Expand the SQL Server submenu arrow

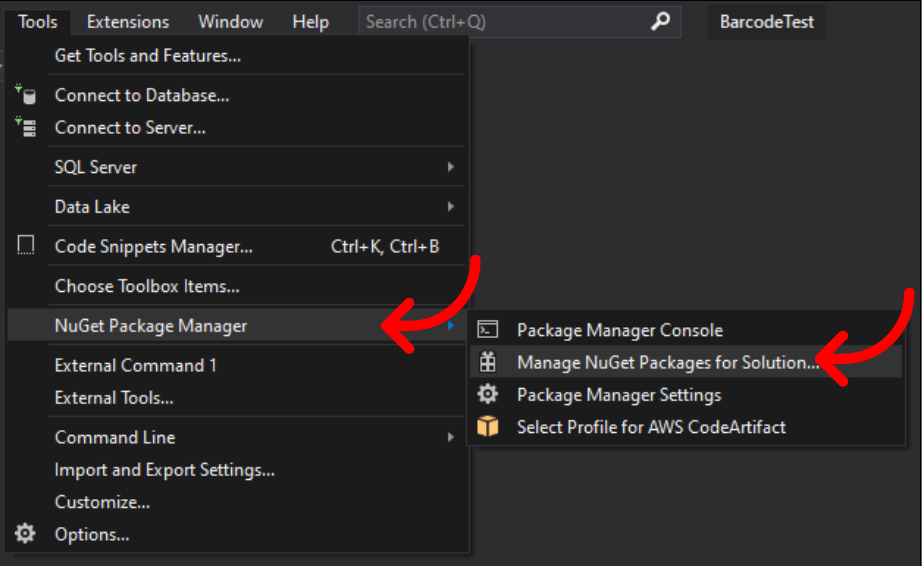click(450, 167)
